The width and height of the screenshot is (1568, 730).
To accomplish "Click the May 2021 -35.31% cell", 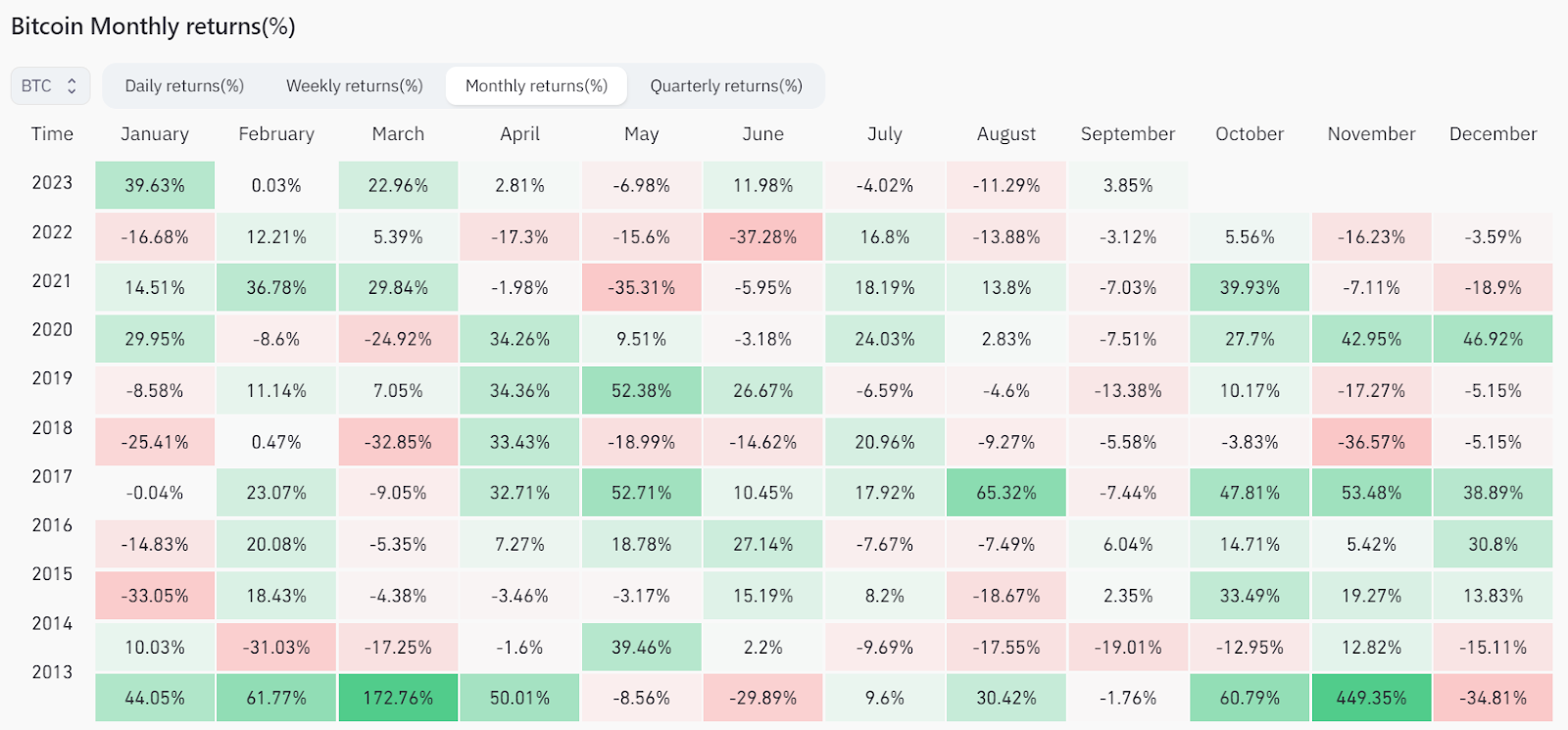I will pos(642,288).
